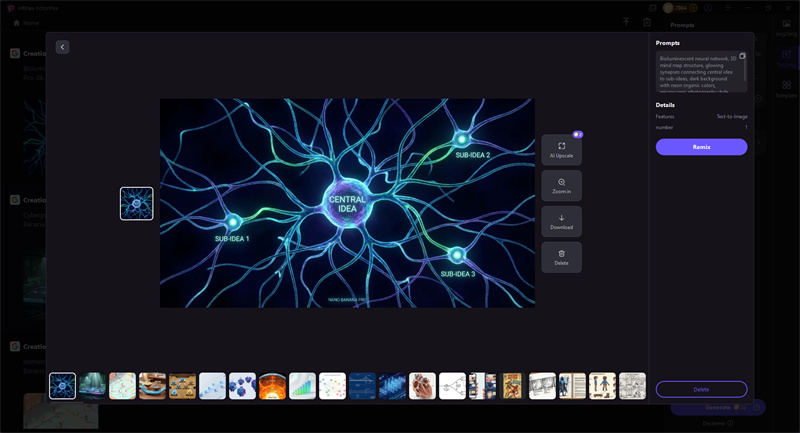Open the black-and-white storyboard sketch thumbnail
The width and height of the screenshot is (800, 433).
(542, 386)
